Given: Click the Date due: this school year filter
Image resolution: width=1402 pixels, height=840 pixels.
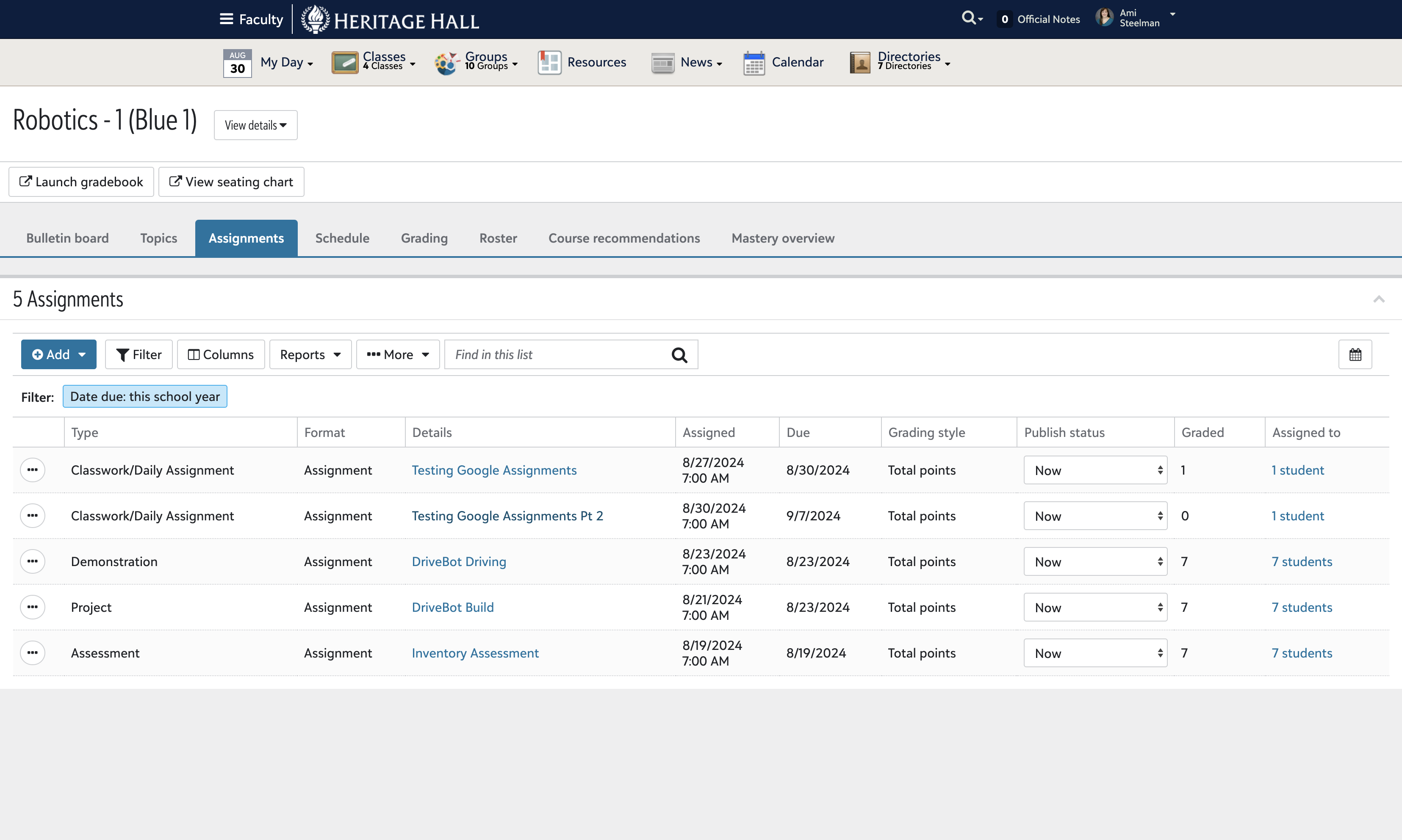Looking at the screenshot, I should point(145,396).
